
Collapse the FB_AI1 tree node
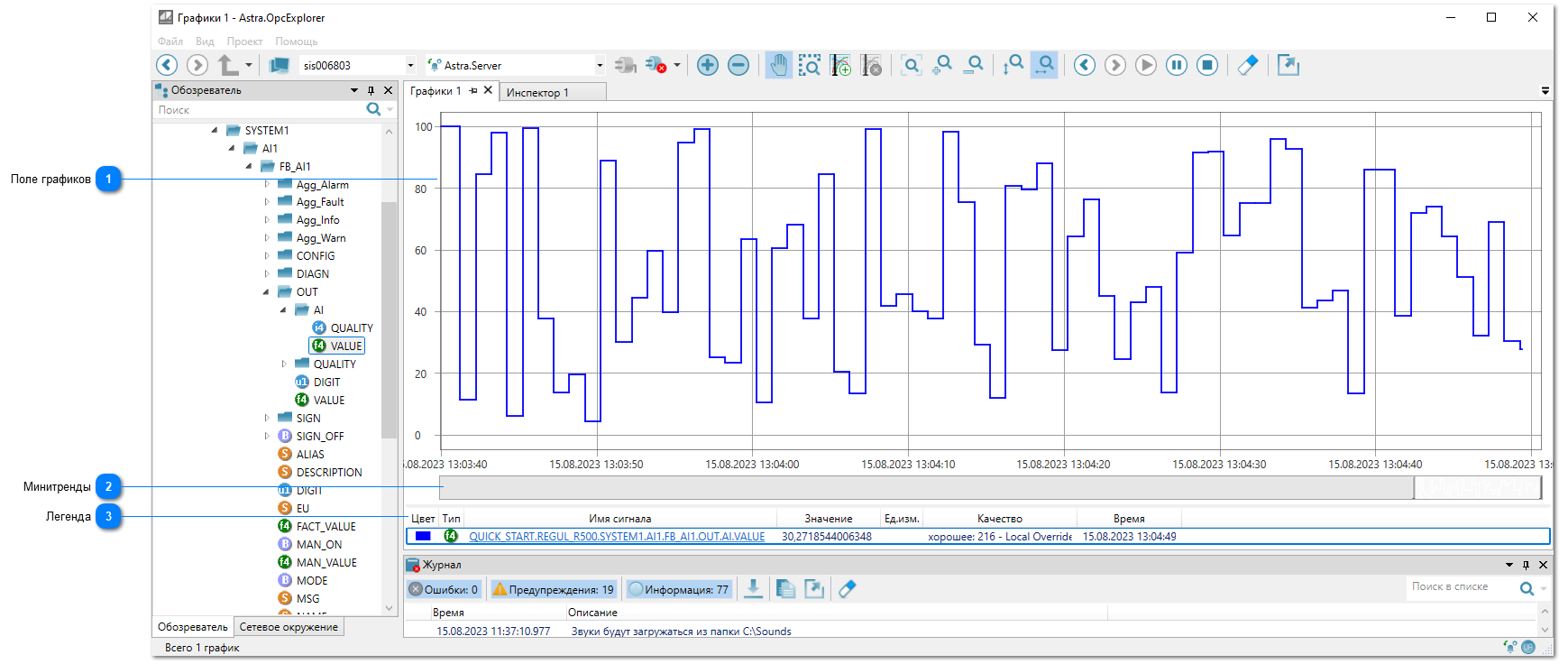[x=249, y=166]
